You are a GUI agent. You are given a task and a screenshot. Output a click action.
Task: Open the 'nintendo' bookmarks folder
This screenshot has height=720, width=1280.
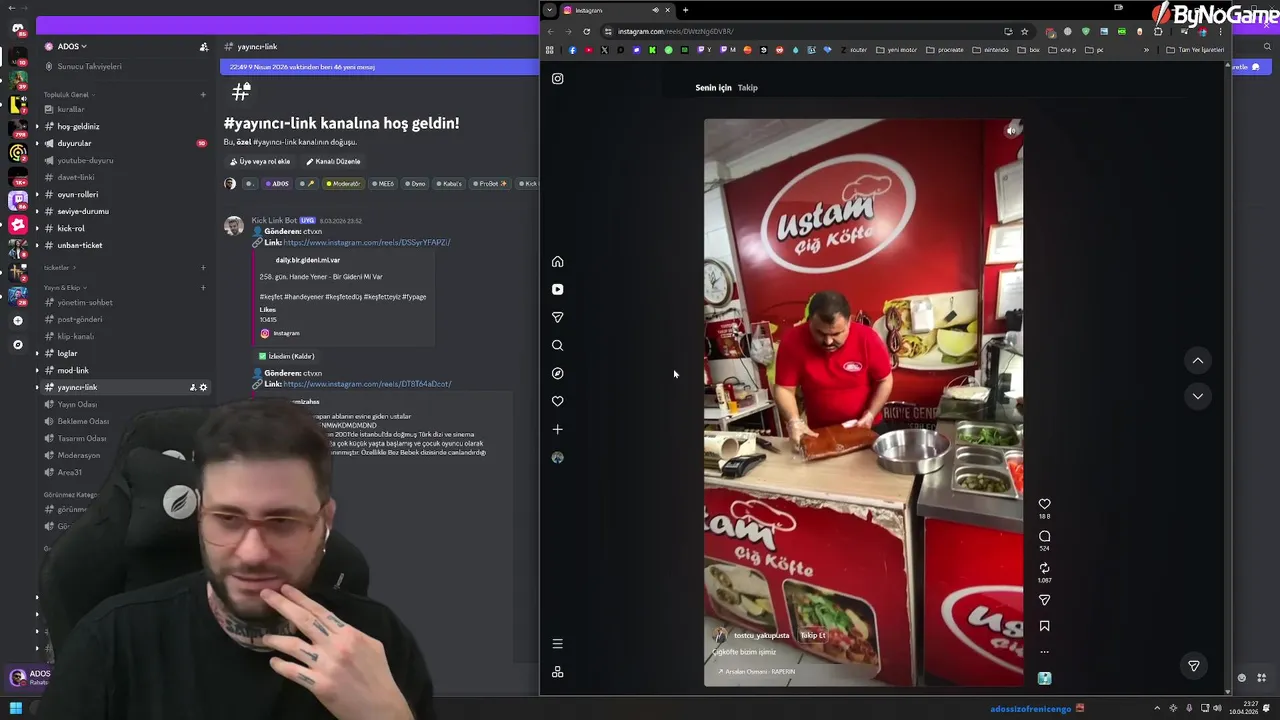click(x=991, y=50)
